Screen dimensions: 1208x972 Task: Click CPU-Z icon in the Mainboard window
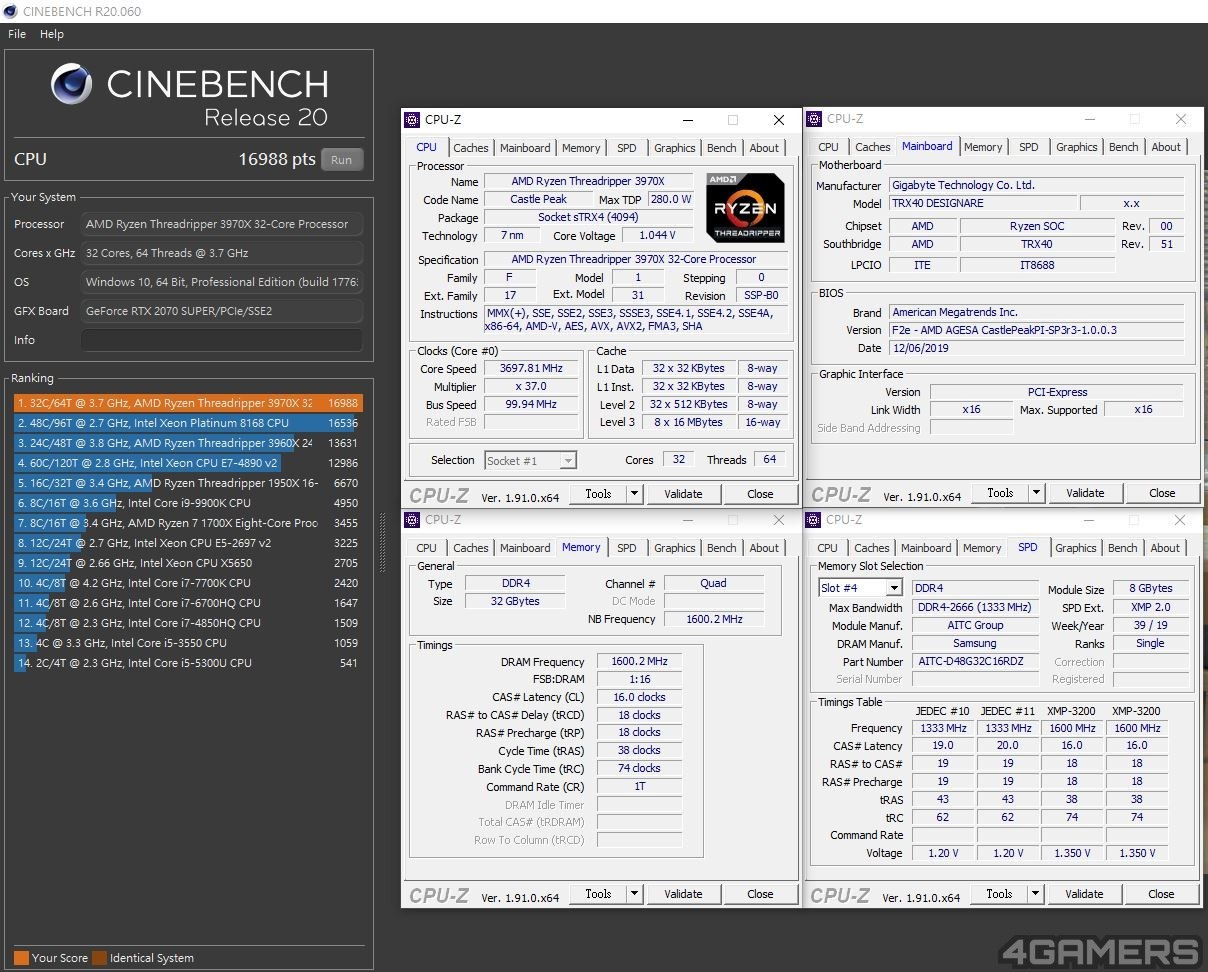click(814, 119)
